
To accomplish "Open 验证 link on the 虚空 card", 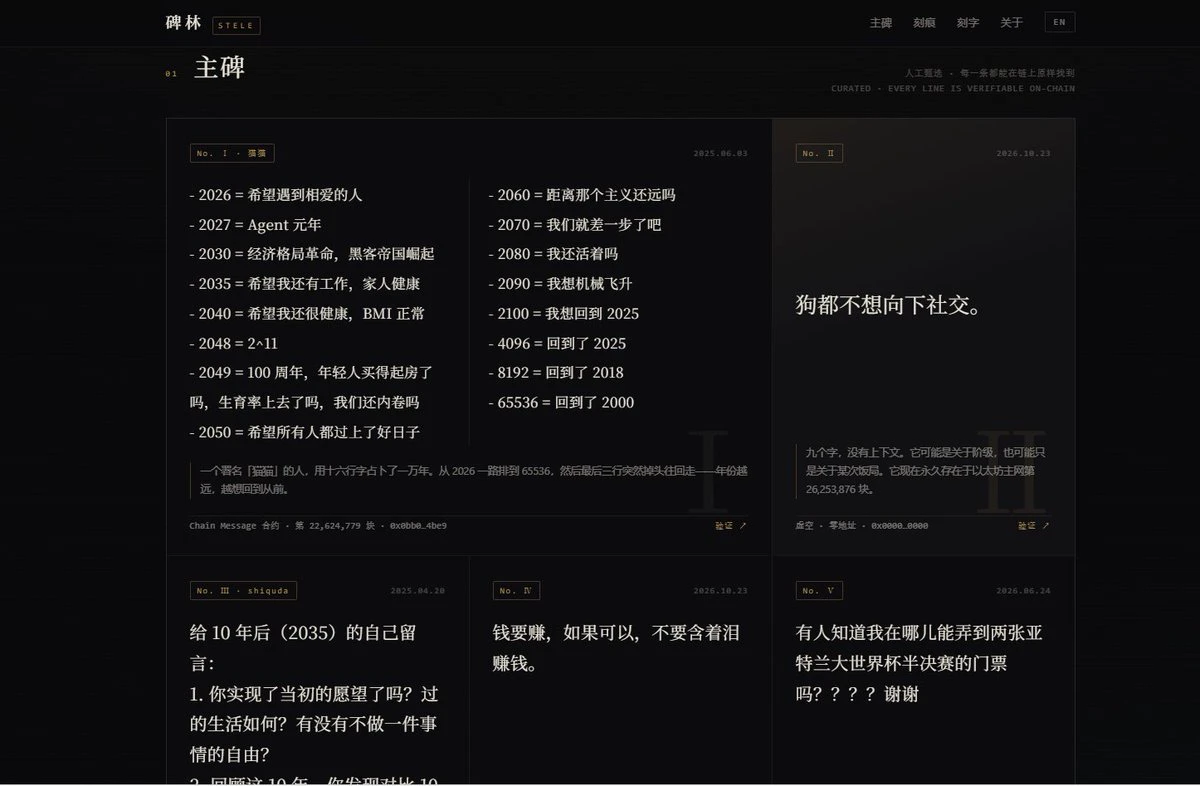I will click(x=1034, y=525).
